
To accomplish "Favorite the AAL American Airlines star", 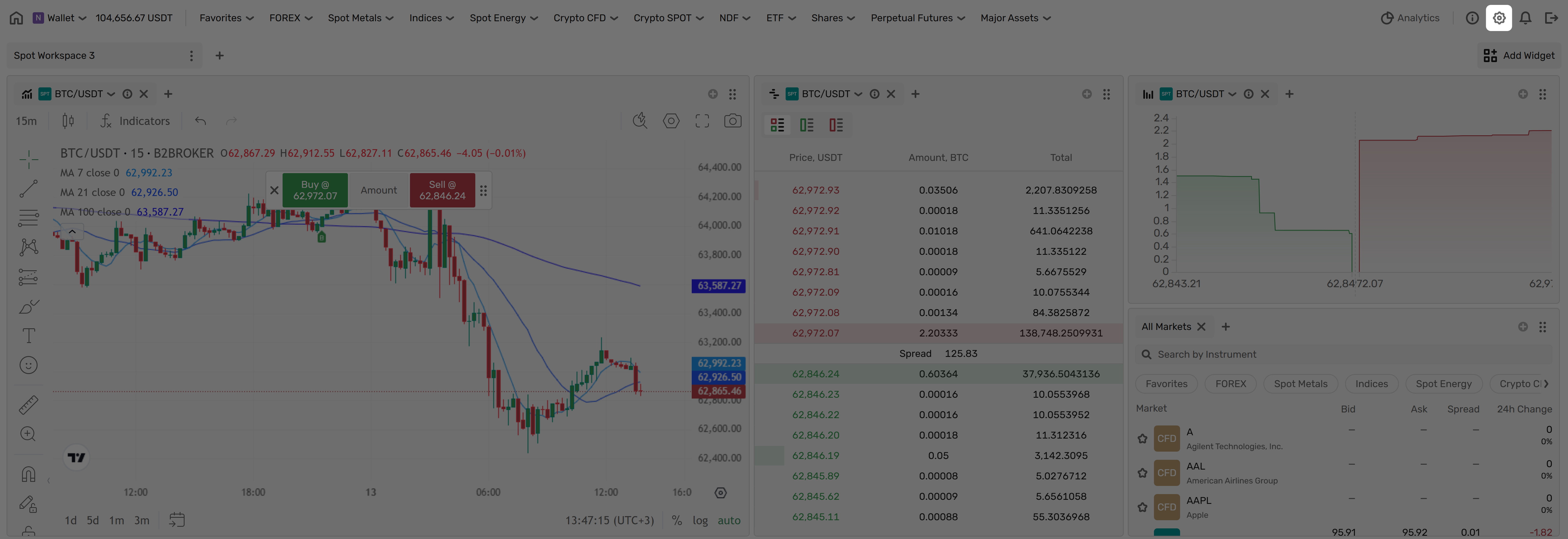I will point(1143,473).
